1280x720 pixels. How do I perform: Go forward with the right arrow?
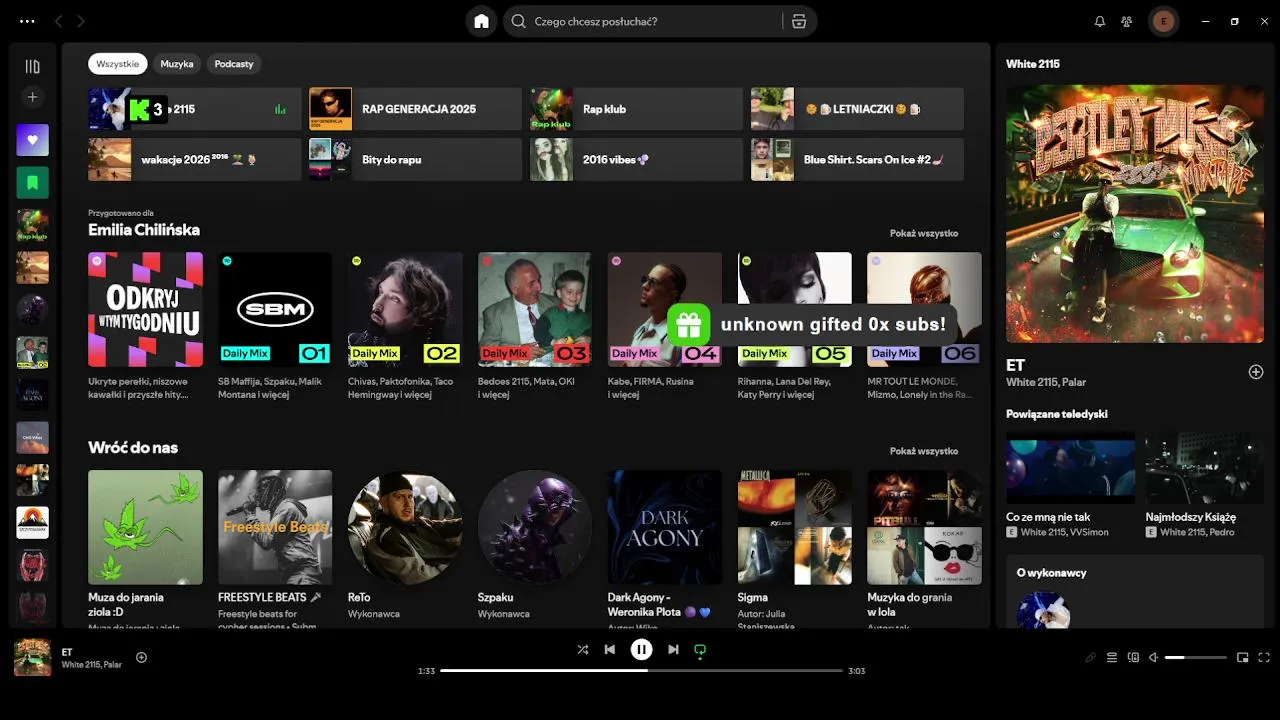tap(81, 21)
